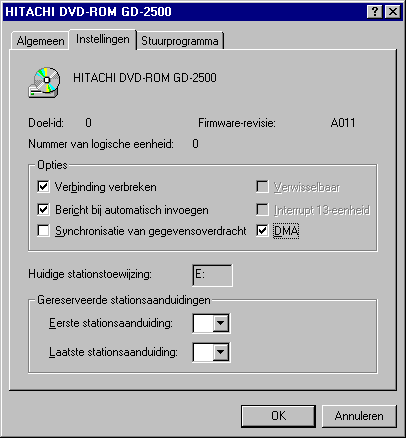The height and width of the screenshot is (438, 406).
Task: Switch to the Algemeen tab
Action: point(40,41)
